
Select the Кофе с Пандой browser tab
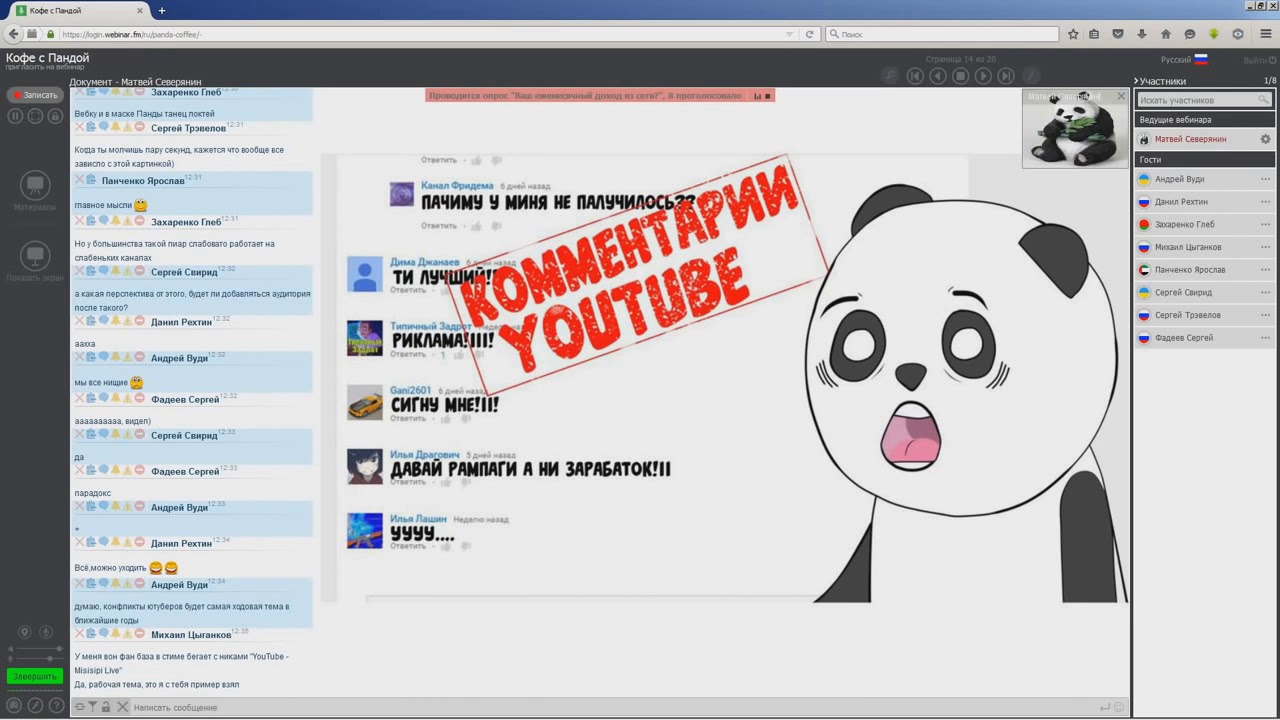click(80, 10)
